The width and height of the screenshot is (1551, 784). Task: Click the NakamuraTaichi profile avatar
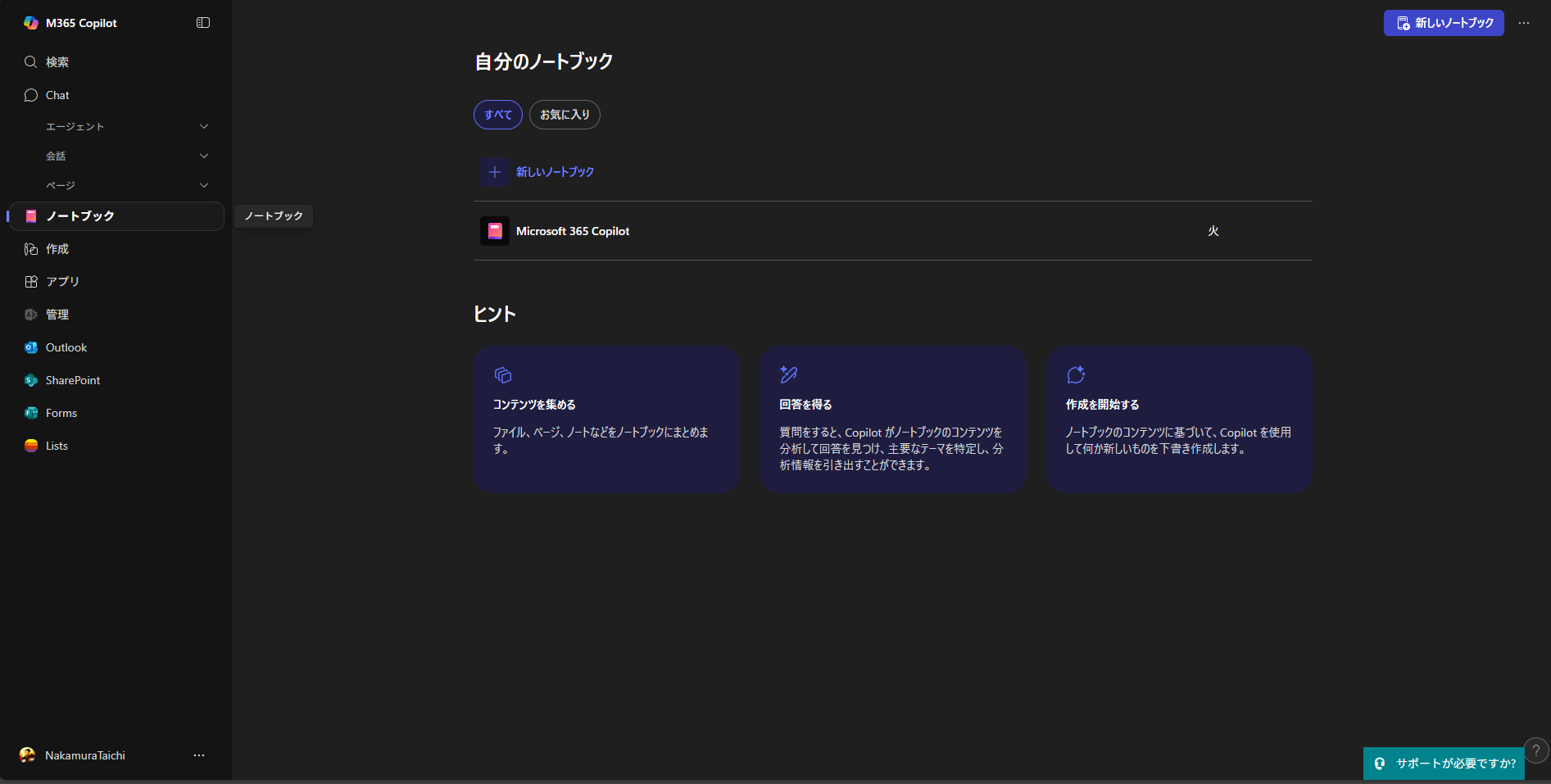[27, 755]
